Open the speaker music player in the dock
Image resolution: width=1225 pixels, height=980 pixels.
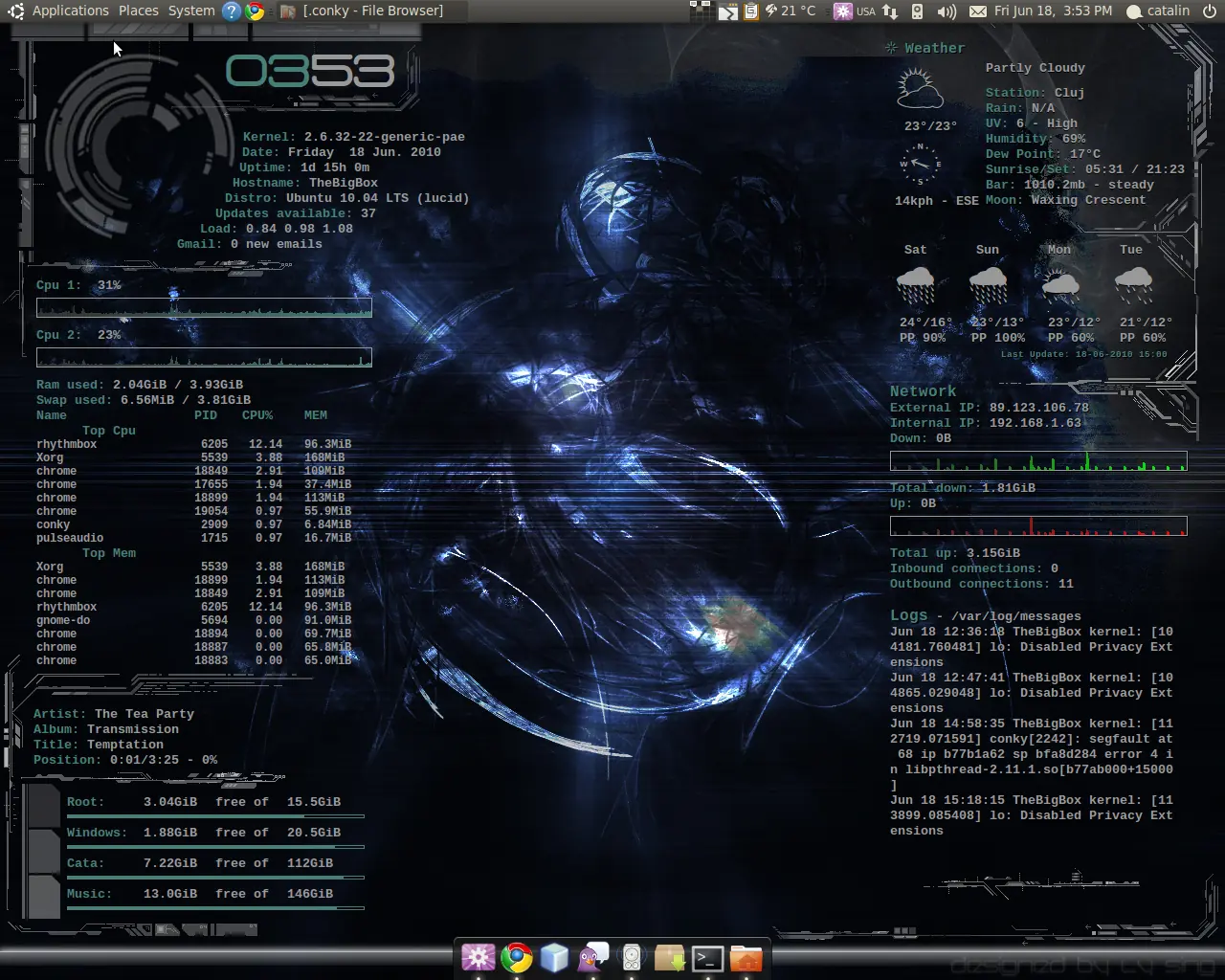pos(631,957)
